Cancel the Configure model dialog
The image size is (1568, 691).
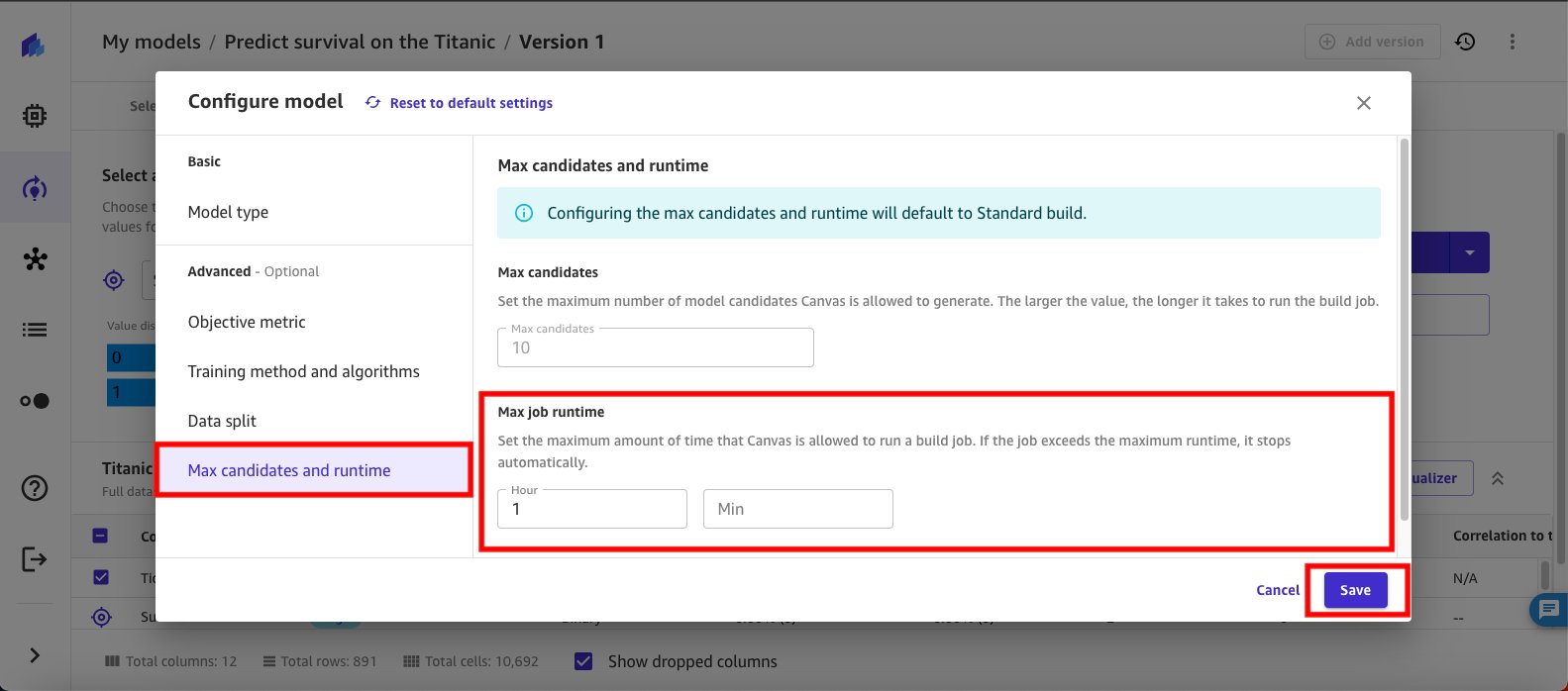[1278, 590]
